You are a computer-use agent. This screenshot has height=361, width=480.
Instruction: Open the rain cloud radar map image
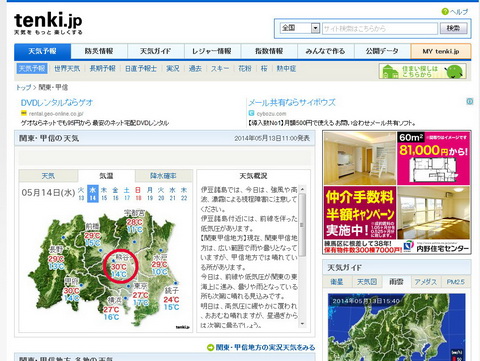(396, 327)
